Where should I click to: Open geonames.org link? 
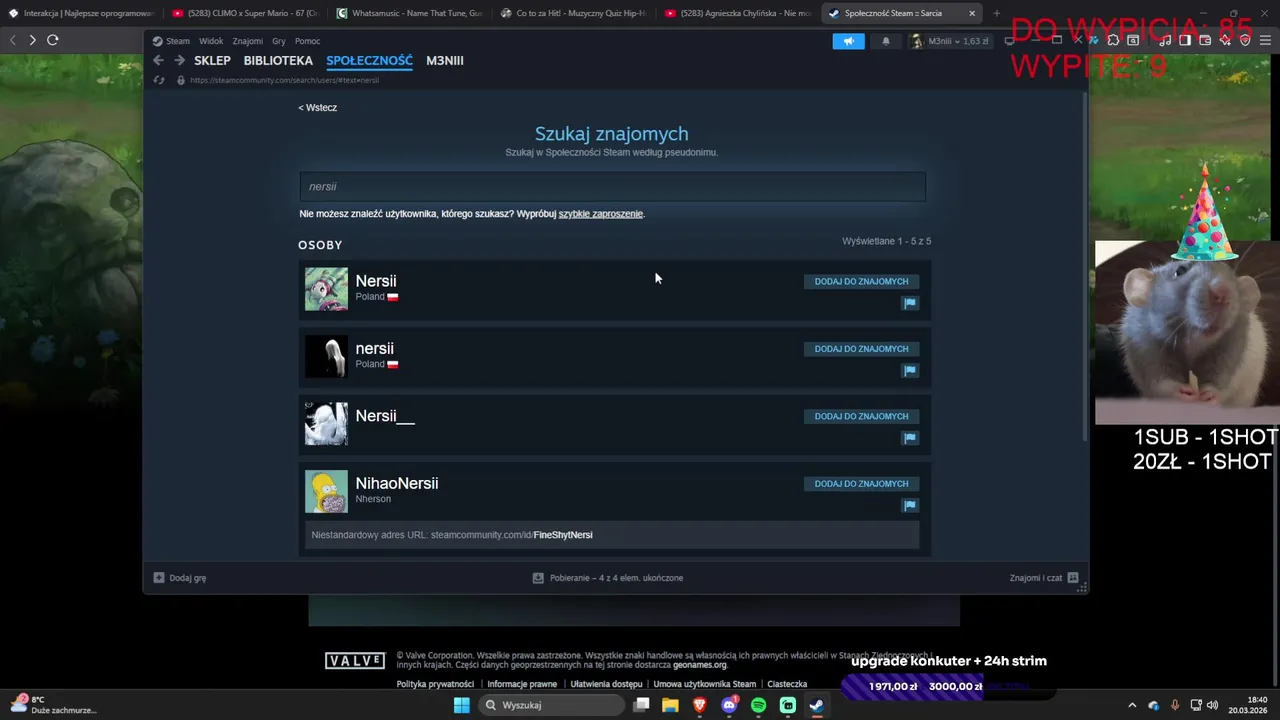click(x=700, y=665)
